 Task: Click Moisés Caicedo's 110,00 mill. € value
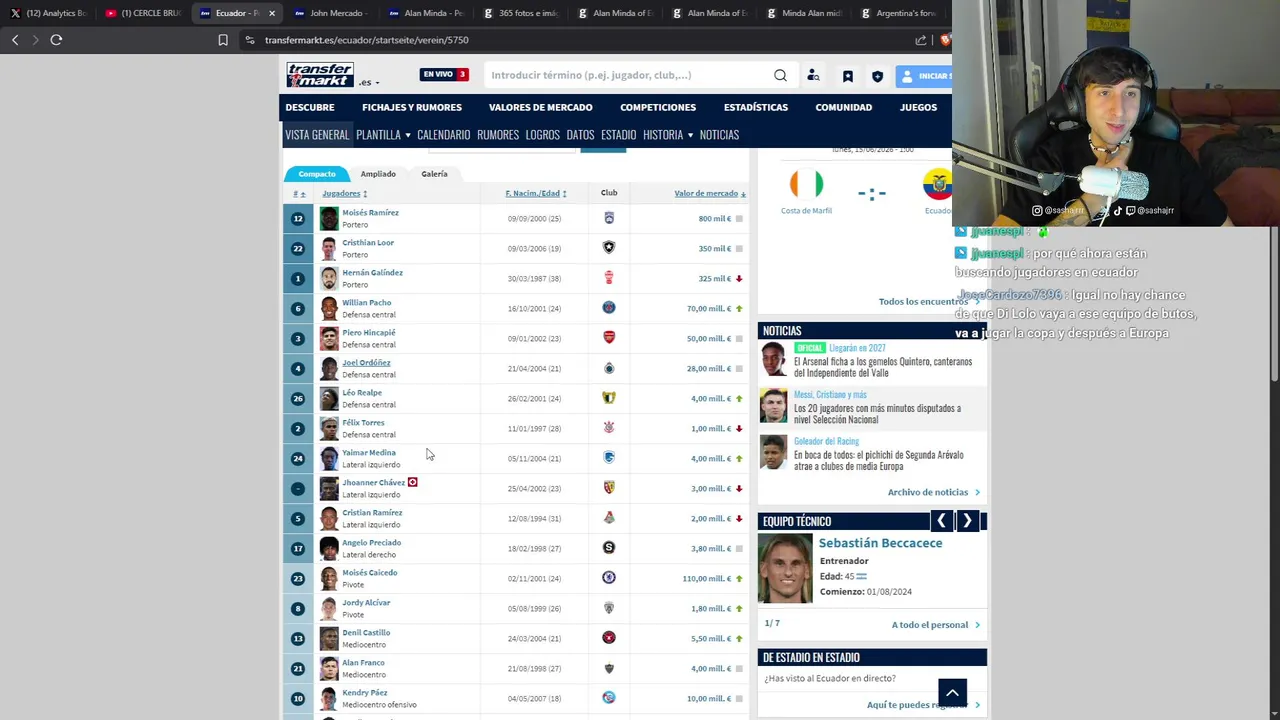(707, 579)
